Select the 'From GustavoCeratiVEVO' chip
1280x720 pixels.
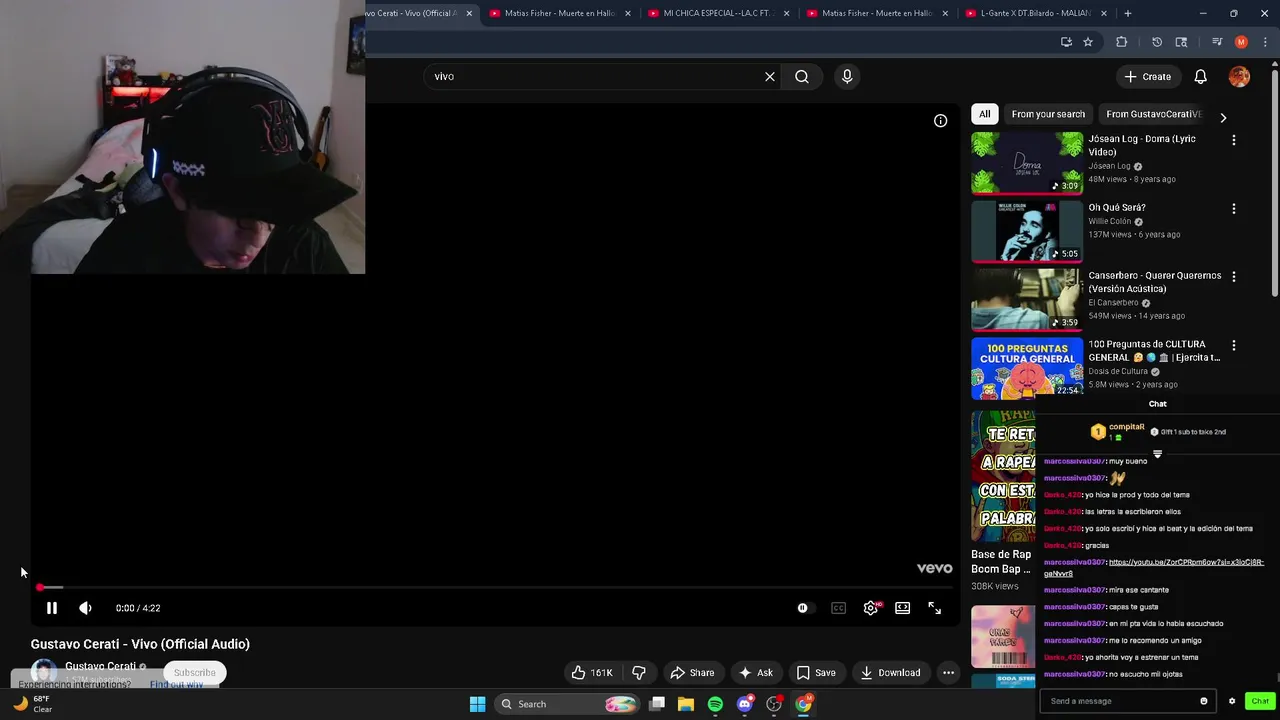pos(1153,114)
